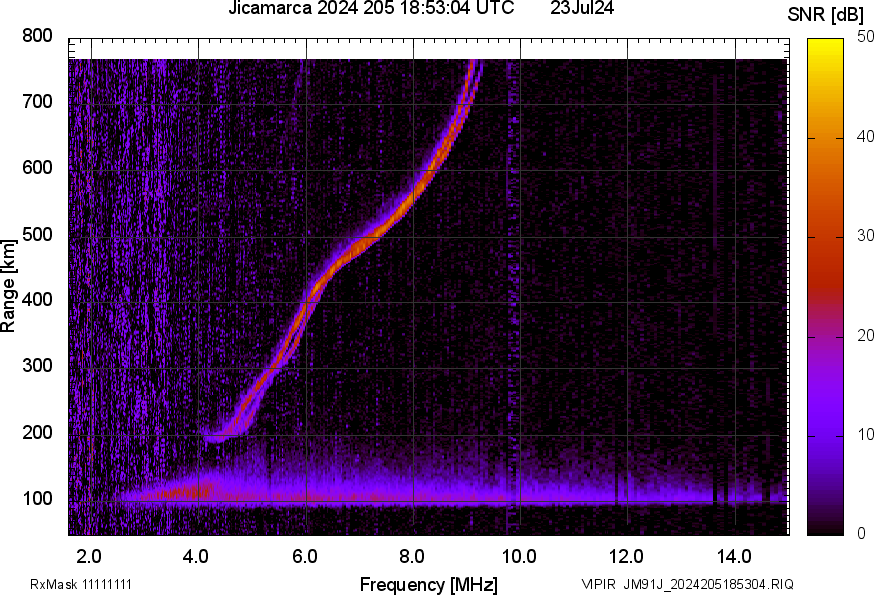The image size is (874, 595).
Task: Click the "100" tick on the range axis
Action: [x=37, y=499]
